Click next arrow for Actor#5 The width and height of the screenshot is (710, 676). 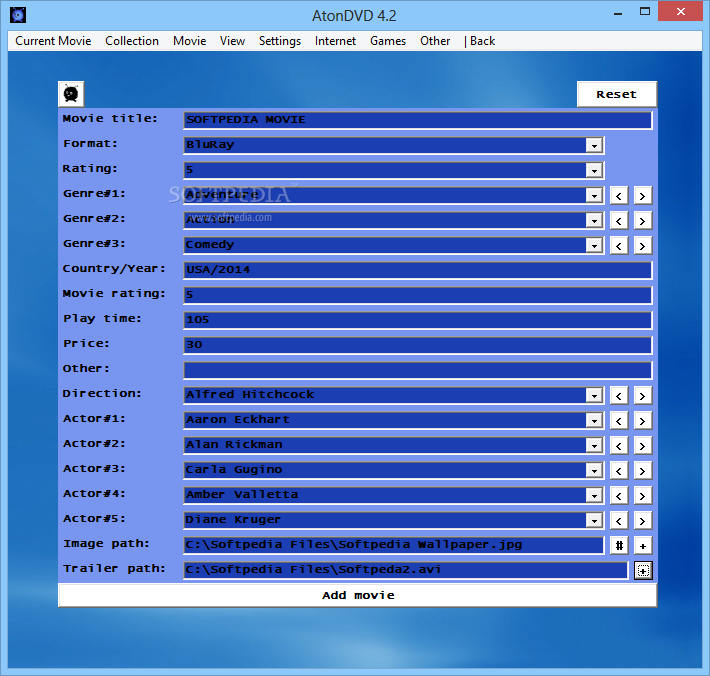click(x=642, y=521)
